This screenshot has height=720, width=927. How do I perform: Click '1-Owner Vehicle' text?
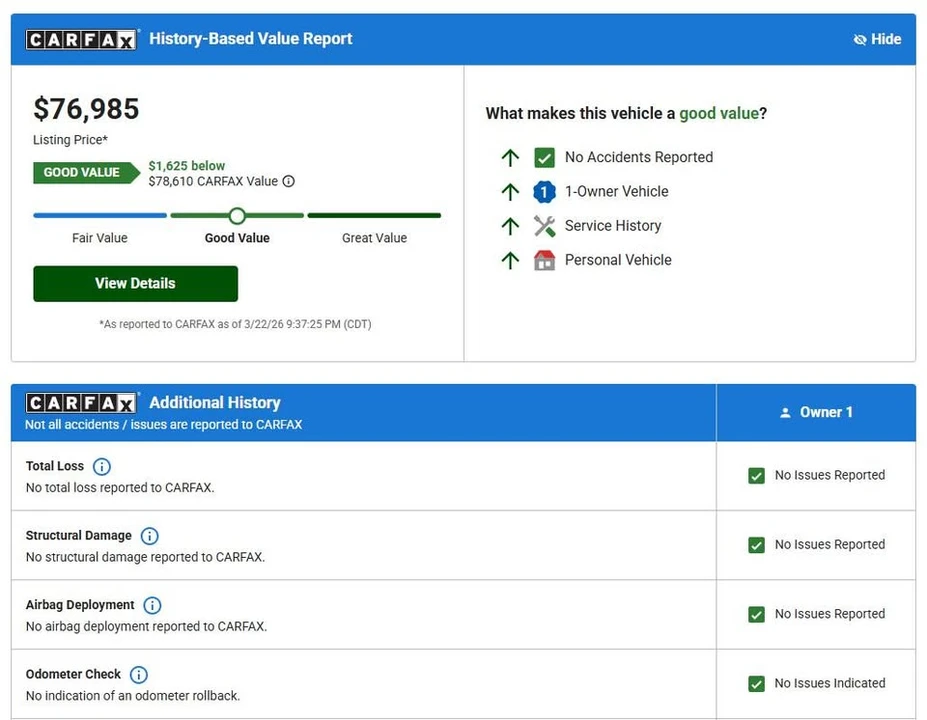tap(617, 192)
